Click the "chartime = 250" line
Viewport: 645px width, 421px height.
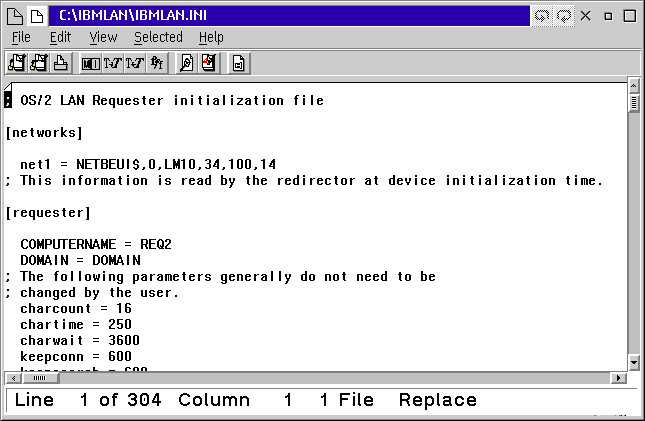click(76, 325)
